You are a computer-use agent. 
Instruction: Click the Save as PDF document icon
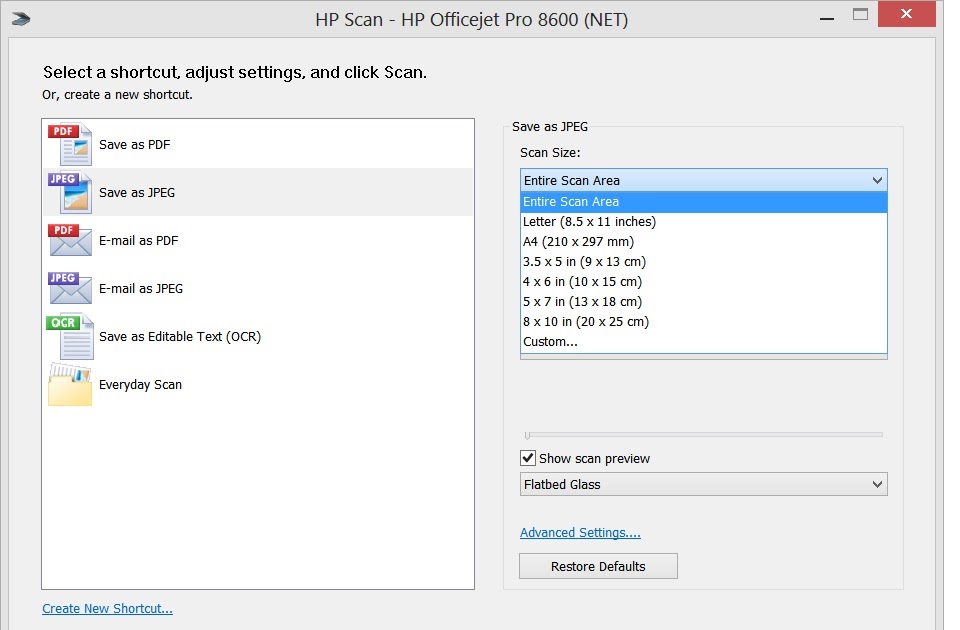70,144
